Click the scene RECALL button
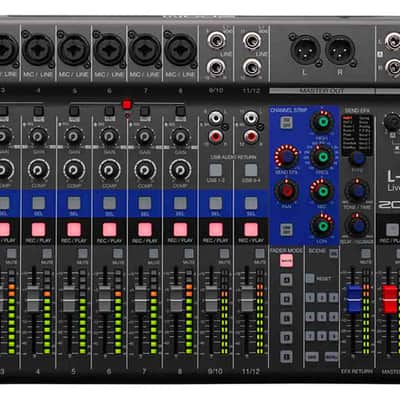This screenshot has height=400, width=400. point(332,357)
